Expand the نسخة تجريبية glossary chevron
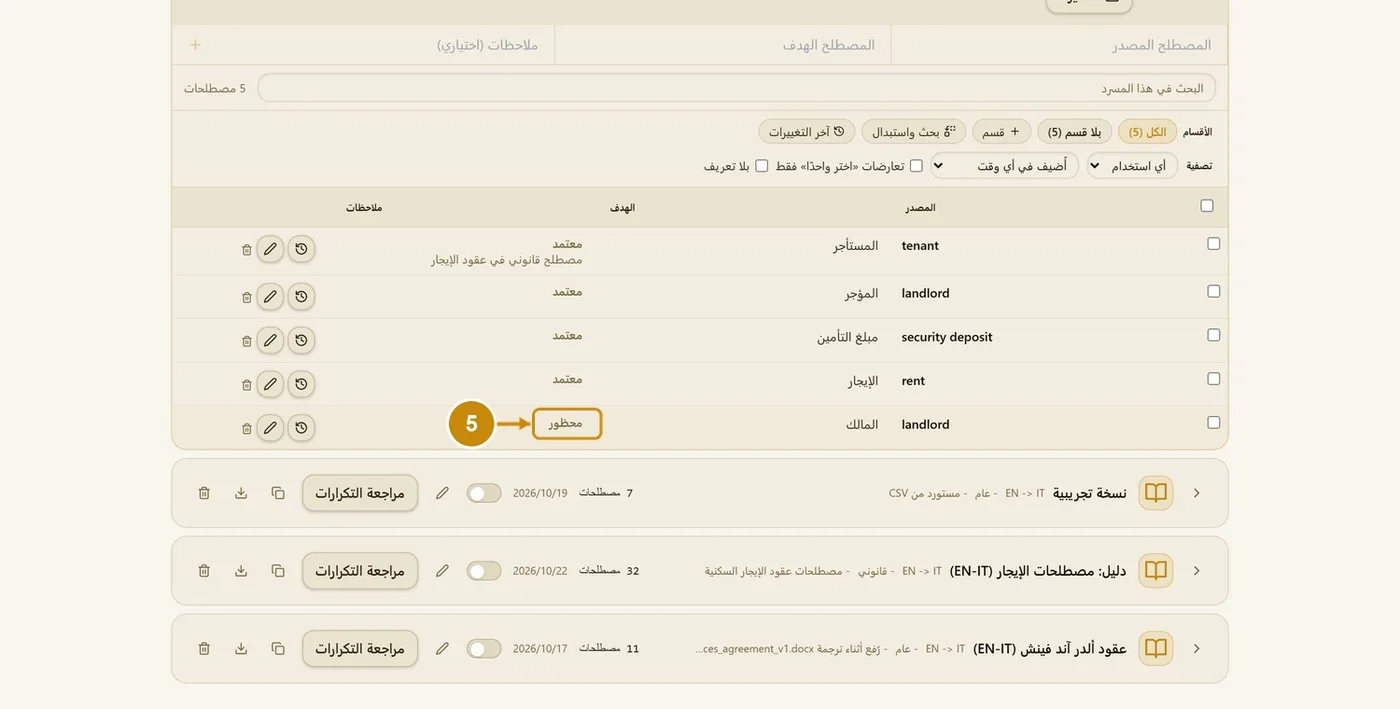 [1197, 493]
